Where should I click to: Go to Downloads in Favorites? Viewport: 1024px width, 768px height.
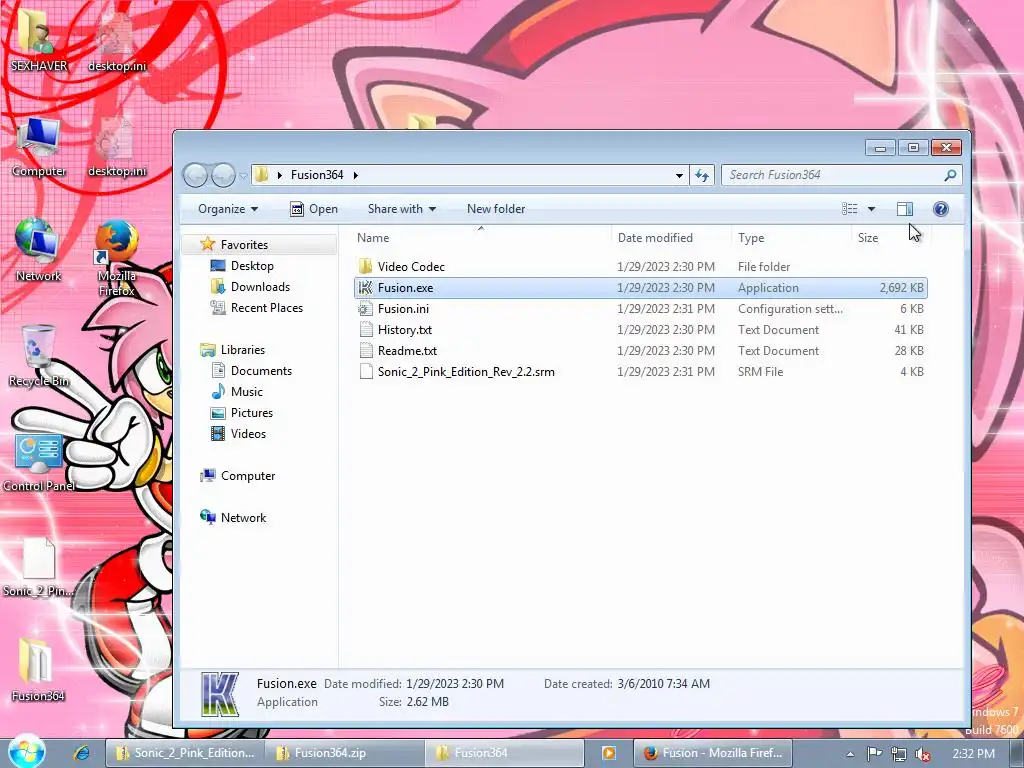(x=260, y=287)
